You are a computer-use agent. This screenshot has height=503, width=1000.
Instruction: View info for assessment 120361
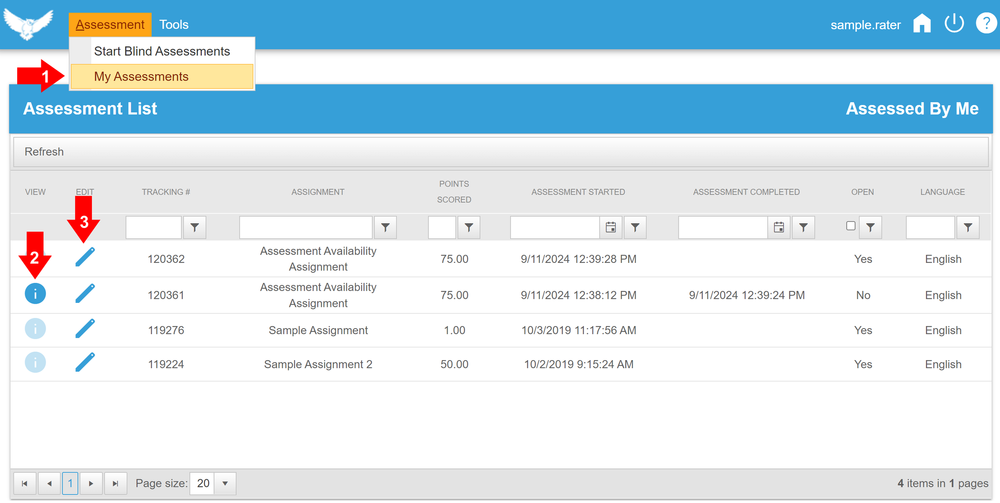click(x=35, y=294)
